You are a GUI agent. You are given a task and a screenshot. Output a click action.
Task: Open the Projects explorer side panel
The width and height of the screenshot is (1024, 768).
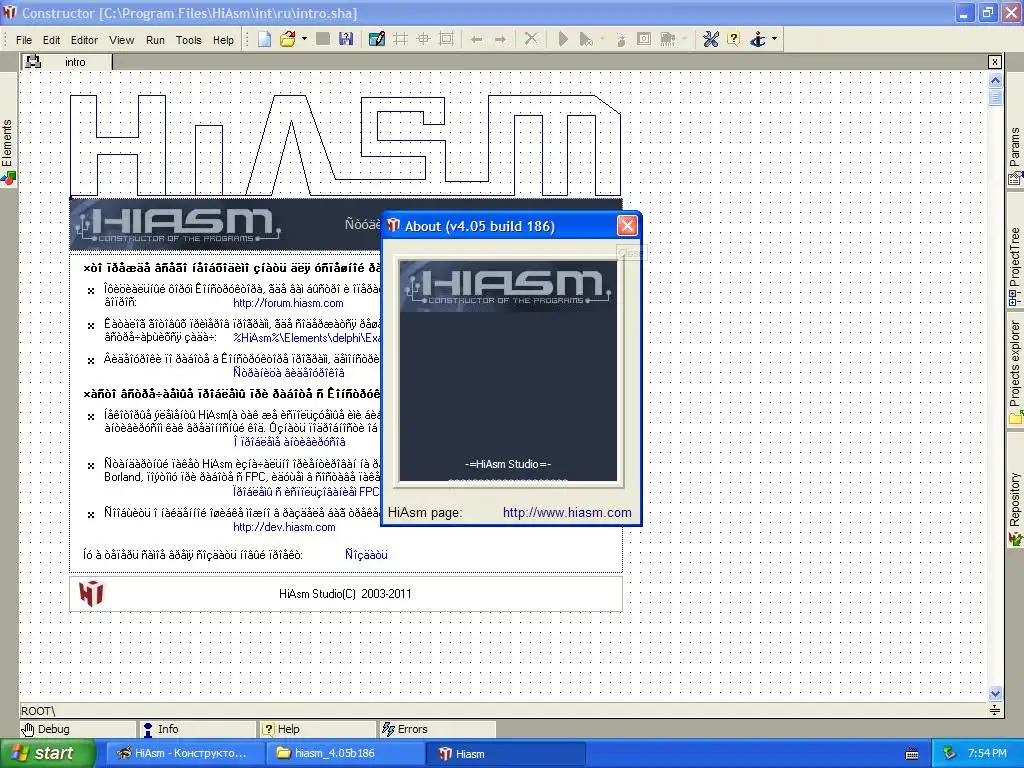pyautogui.click(x=1014, y=372)
